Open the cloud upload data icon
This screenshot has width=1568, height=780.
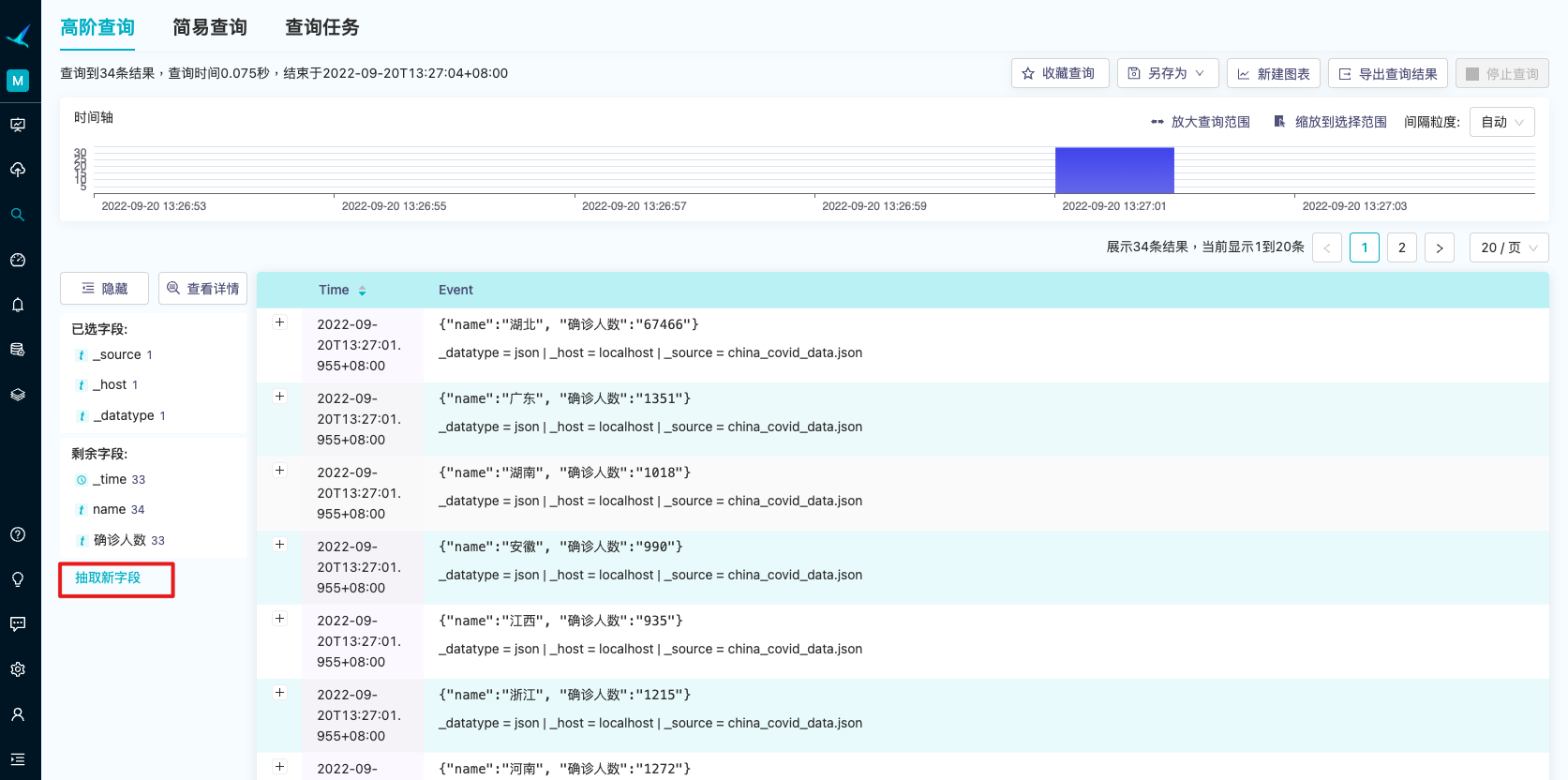coord(18,170)
